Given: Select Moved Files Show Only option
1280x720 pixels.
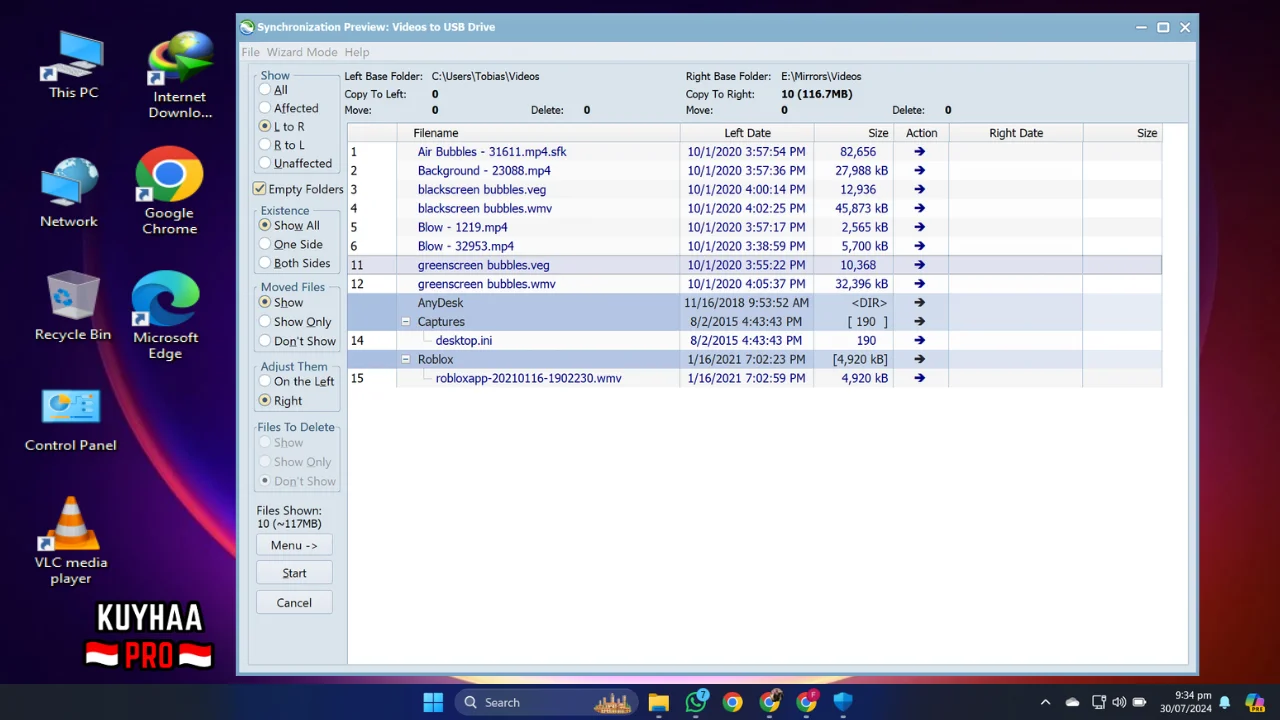Looking at the screenshot, I should [265, 322].
